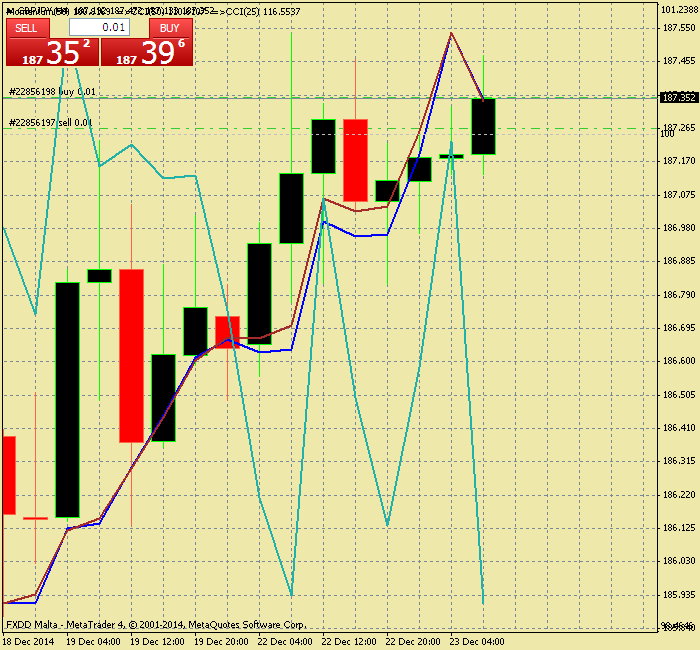700x650 pixels.
Task: Click the 18 Dec 2014 date on the time axis
Action: (26, 641)
